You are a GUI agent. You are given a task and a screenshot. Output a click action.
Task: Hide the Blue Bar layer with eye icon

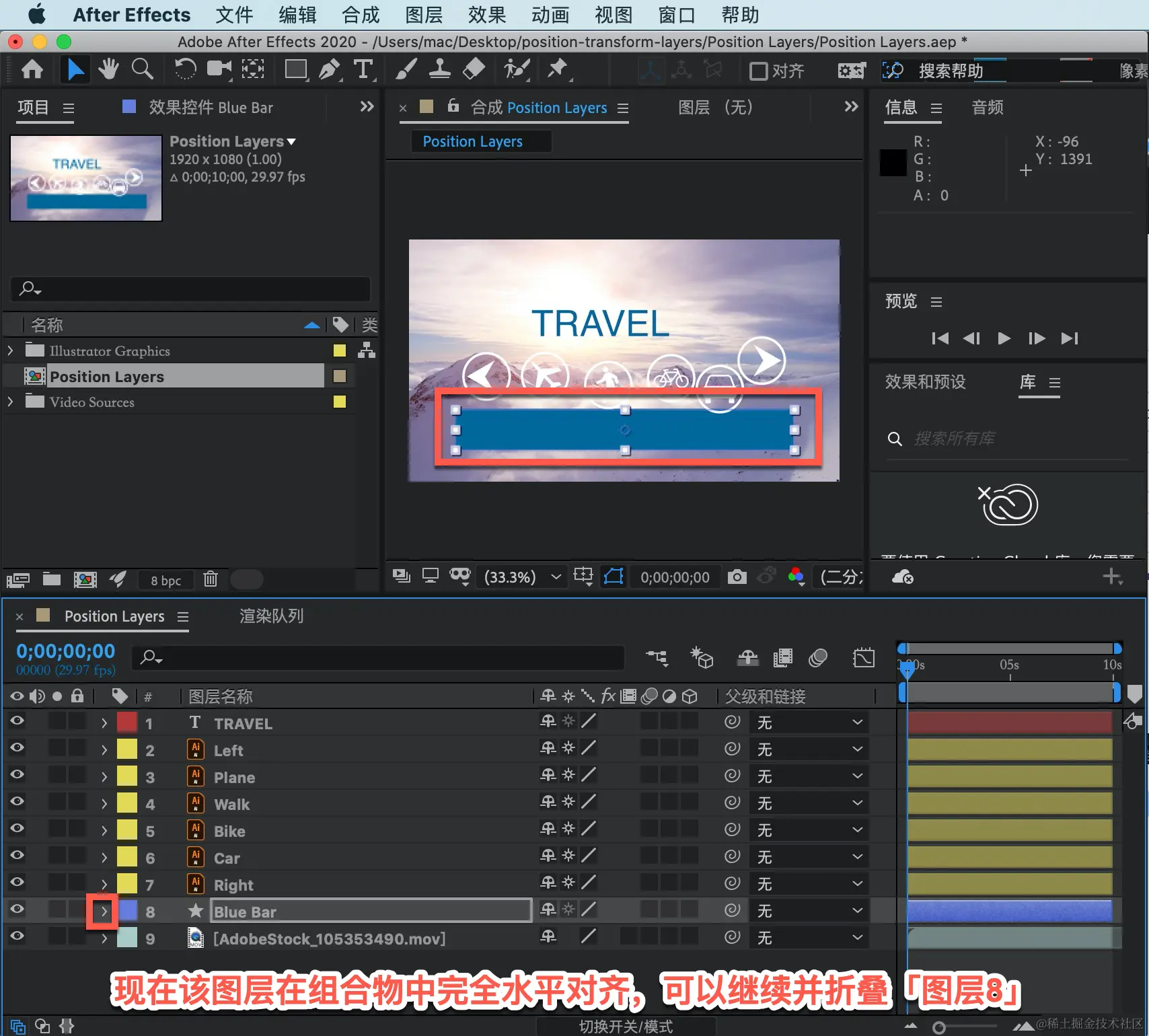click(17, 910)
